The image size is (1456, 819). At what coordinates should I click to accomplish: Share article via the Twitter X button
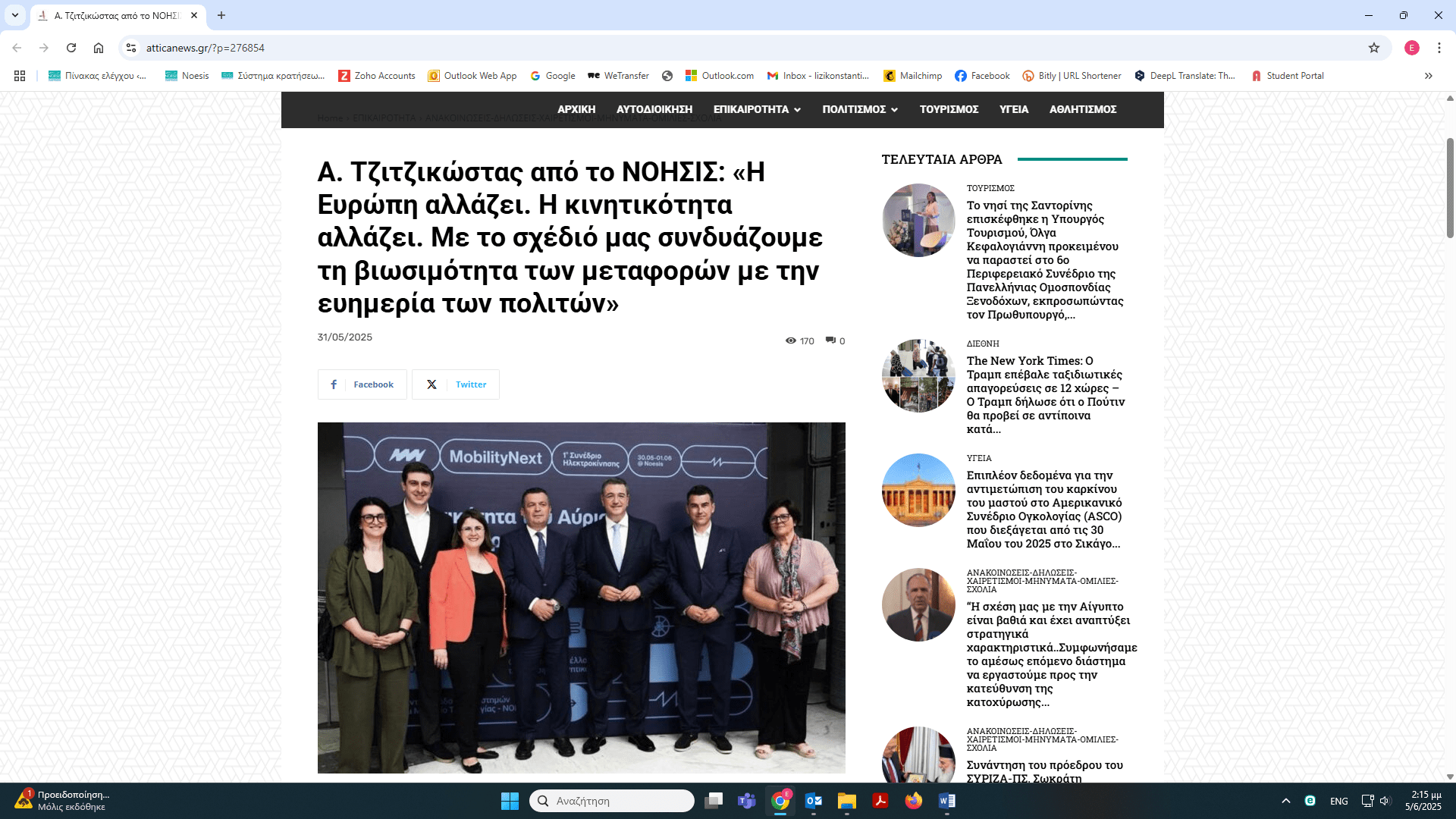[x=456, y=384]
